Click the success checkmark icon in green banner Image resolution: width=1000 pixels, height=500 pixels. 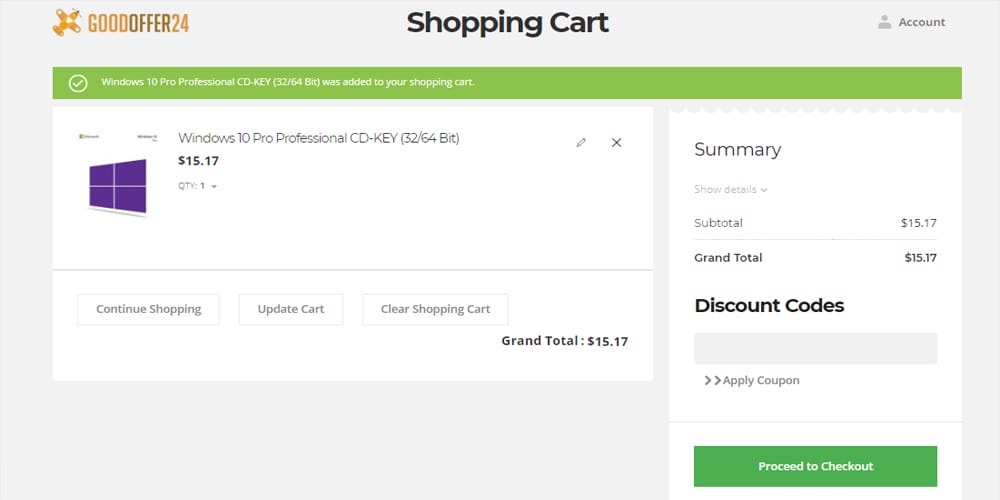click(x=78, y=82)
